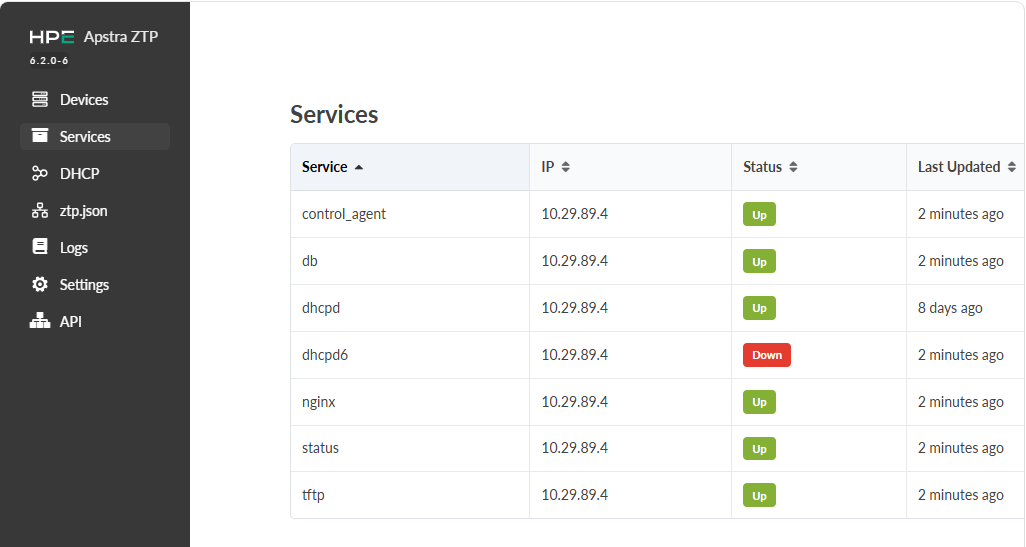Viewport: 1026px width, 547px height.
Task: Navigate to the API page
Action: (x=95, y=321)
